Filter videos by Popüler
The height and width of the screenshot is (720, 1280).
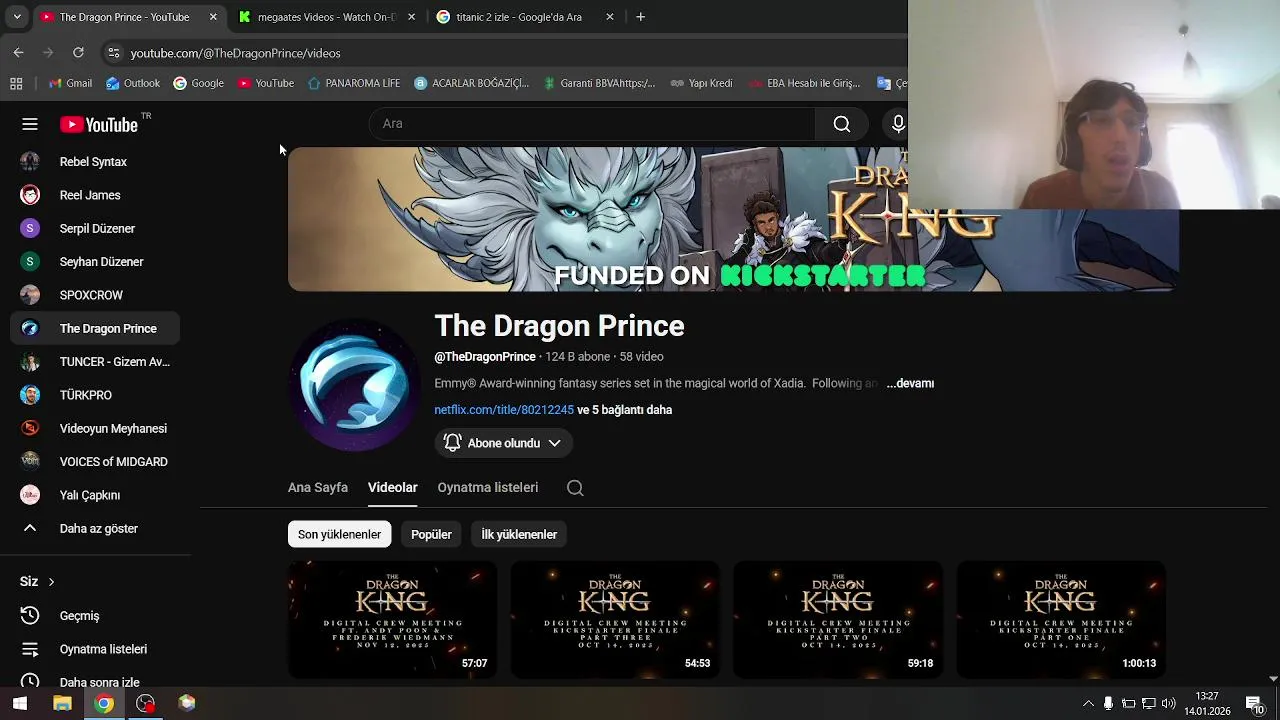(x=431, y=534)
